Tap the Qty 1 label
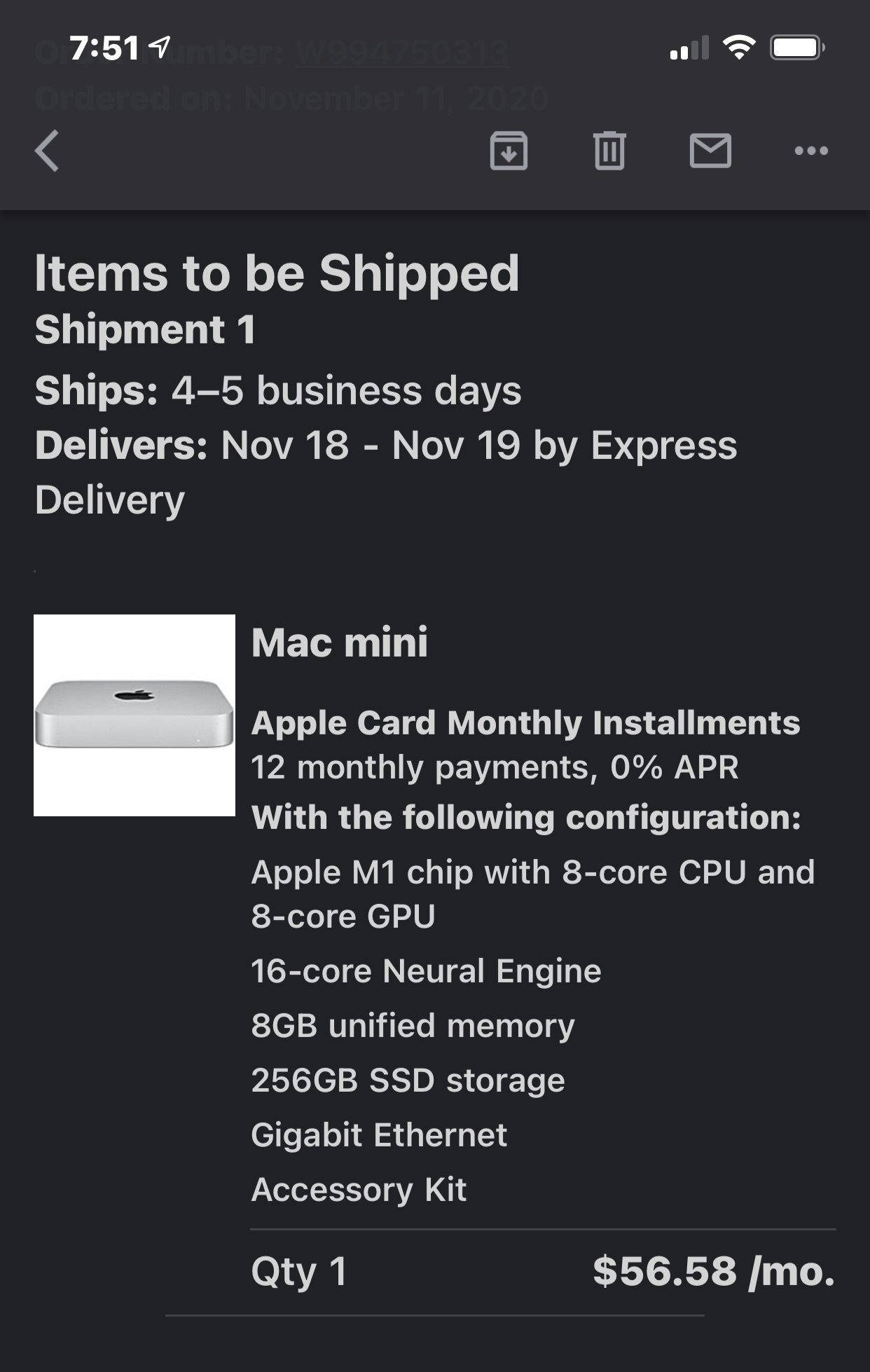The width and height of the screenshot is (870, 1372). tap(299, 1271)
